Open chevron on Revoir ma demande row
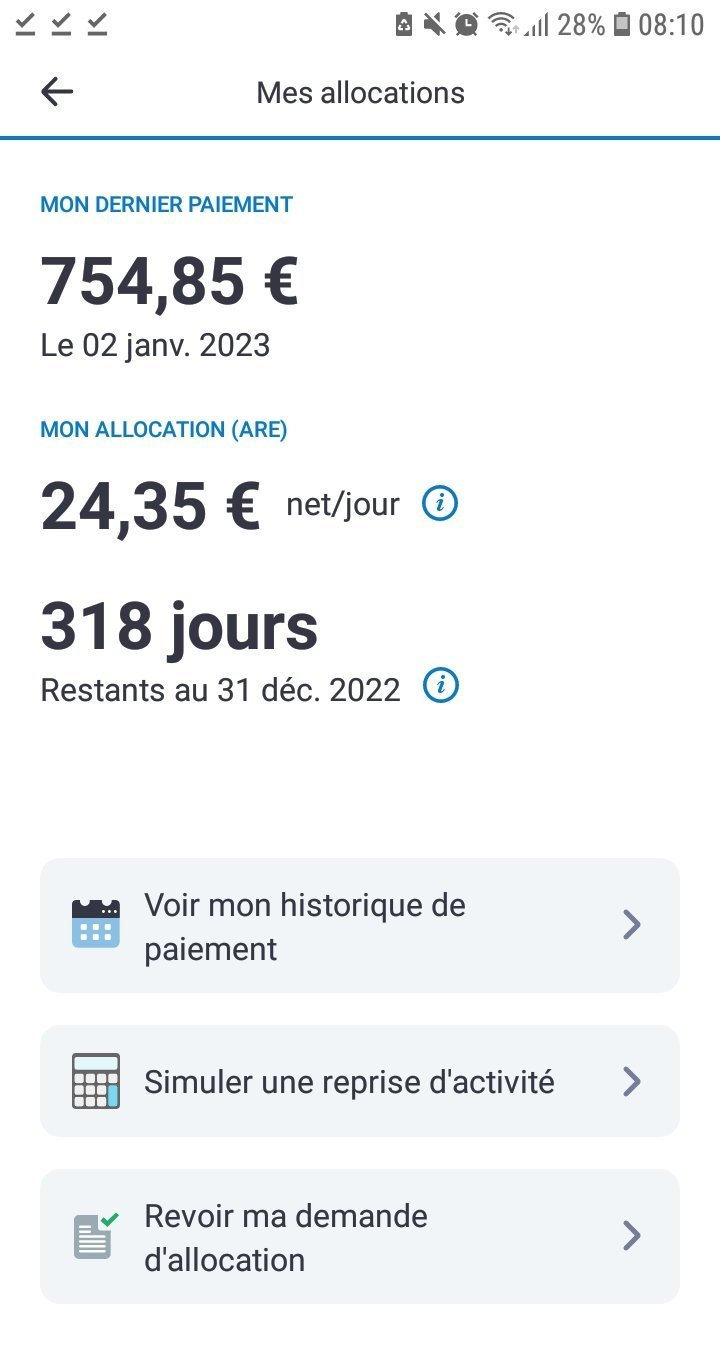 631,1236
